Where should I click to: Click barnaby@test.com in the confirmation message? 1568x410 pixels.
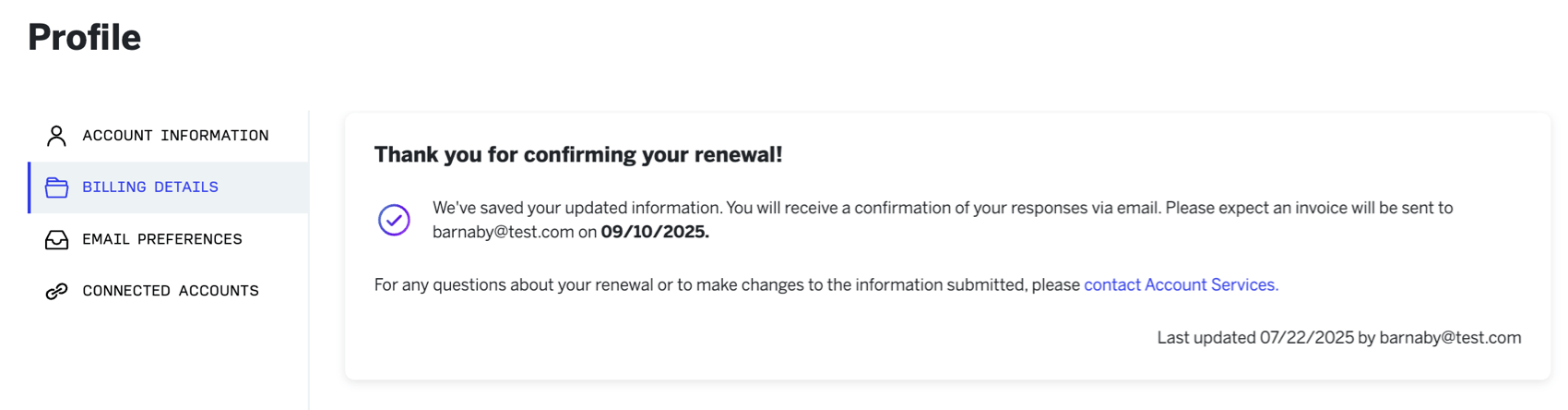pyautogui.click(x=503, y=233)
